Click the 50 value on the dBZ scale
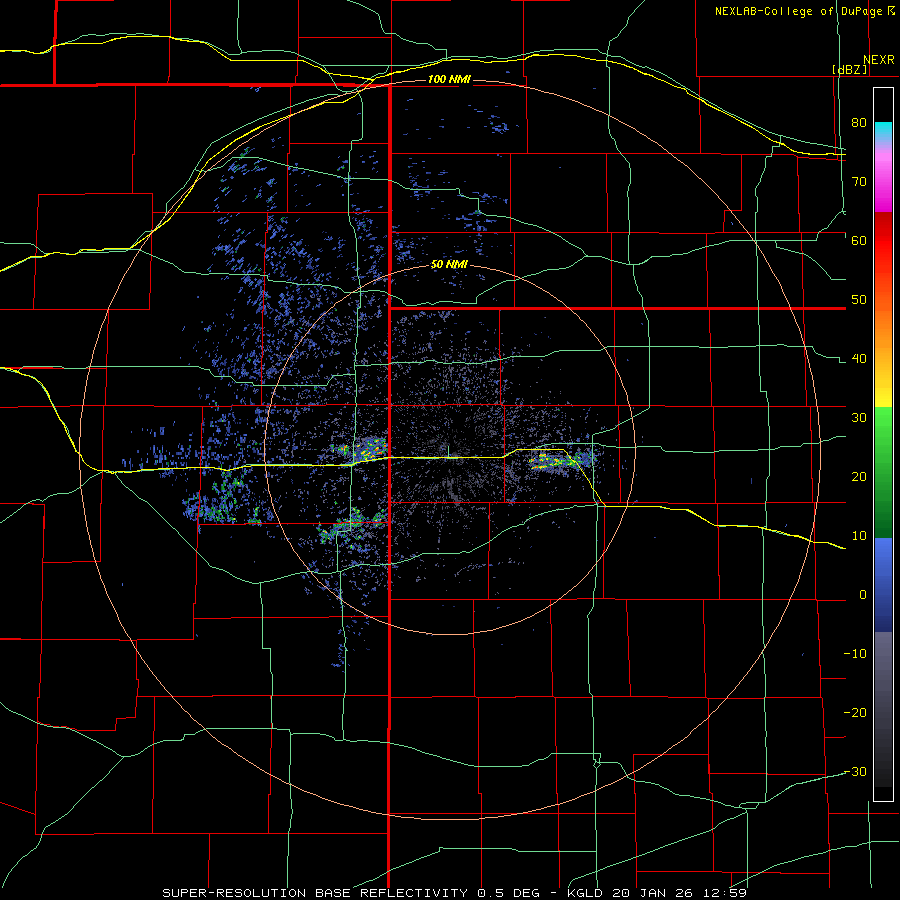This screenshot has width=900, height=900. coord(859,300)
